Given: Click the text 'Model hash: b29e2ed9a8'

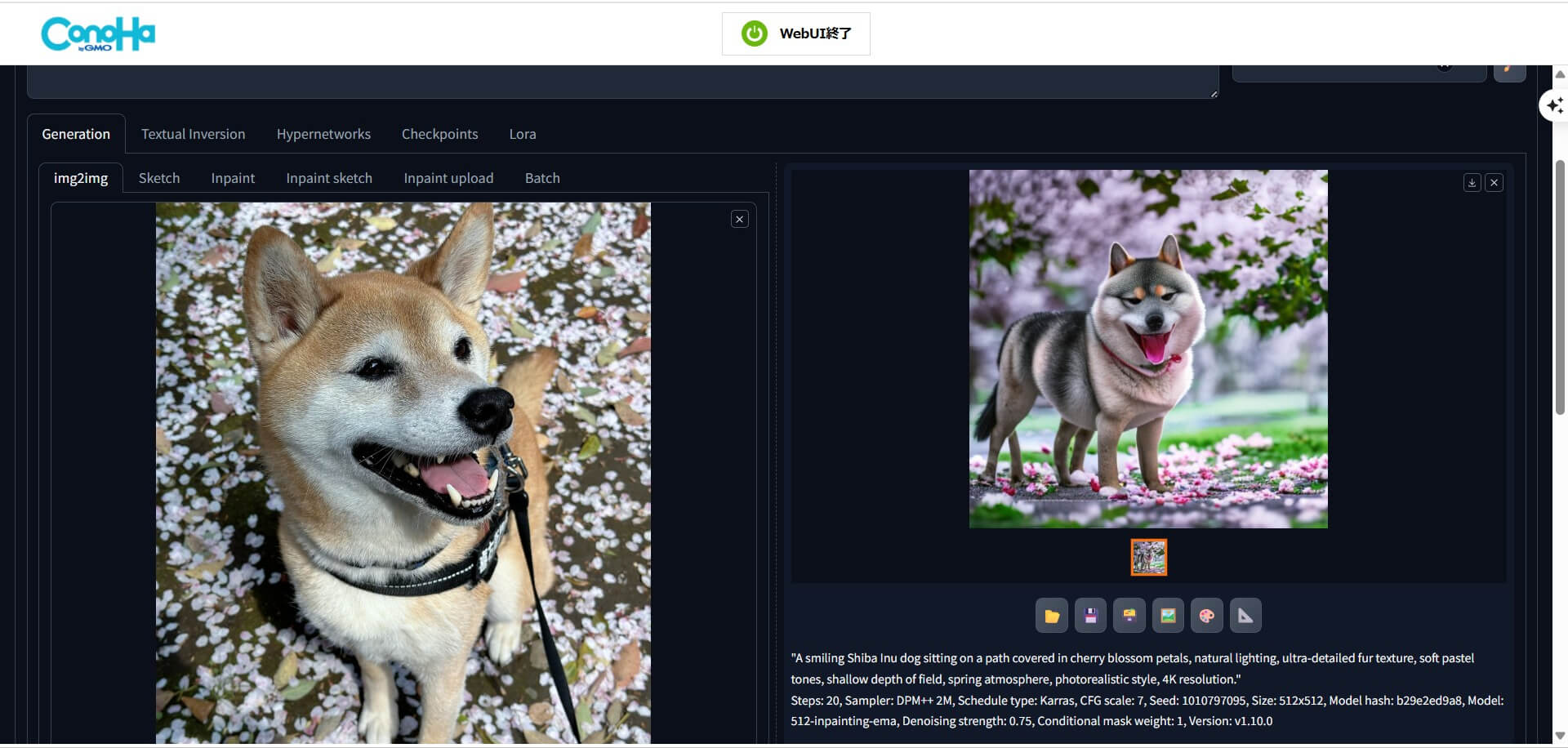Looking at the screenshot, I should click(x=1396, y=701).
